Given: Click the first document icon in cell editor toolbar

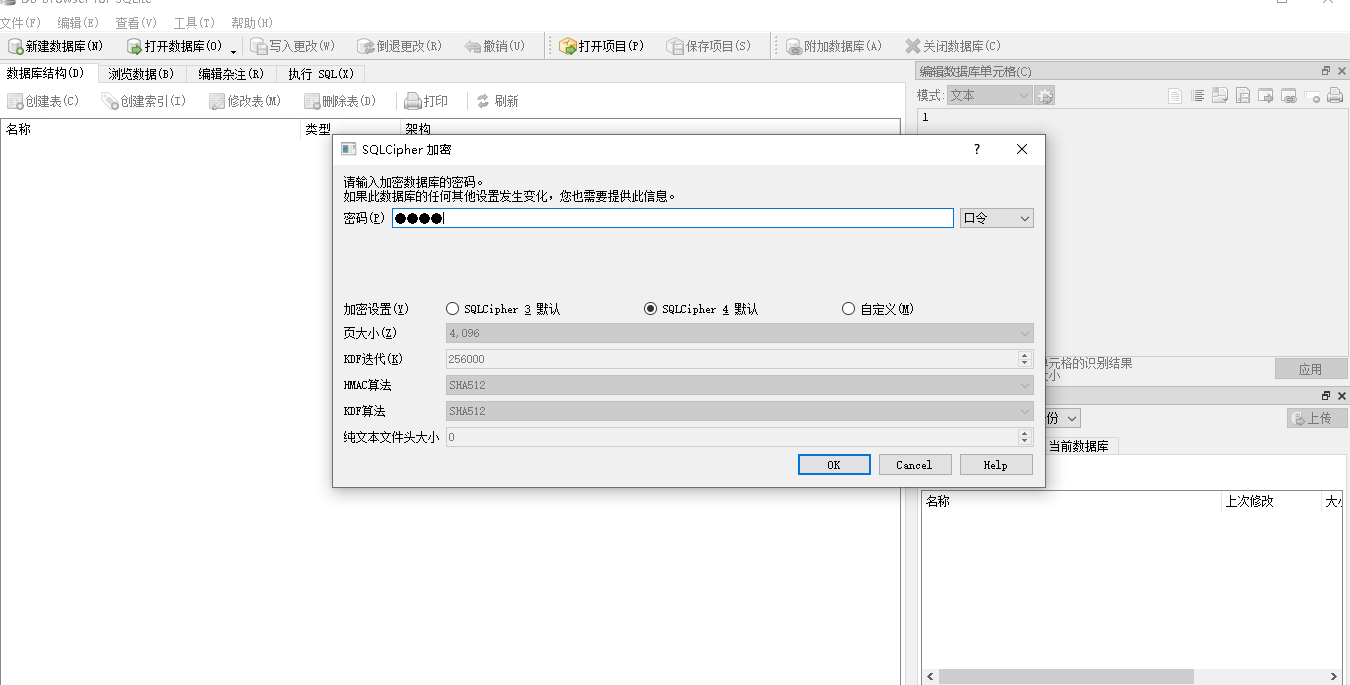Looking at the screenshot, I should [x=1175, y=96].
